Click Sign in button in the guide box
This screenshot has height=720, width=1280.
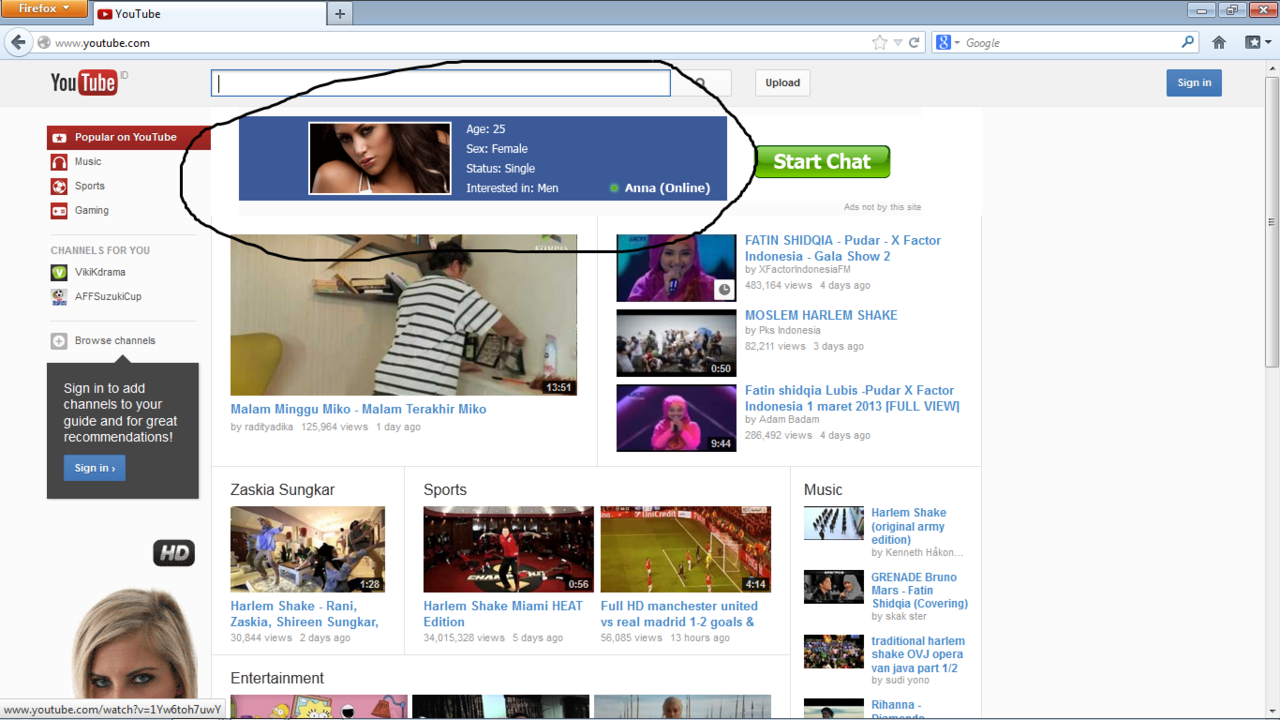(95, 468)
